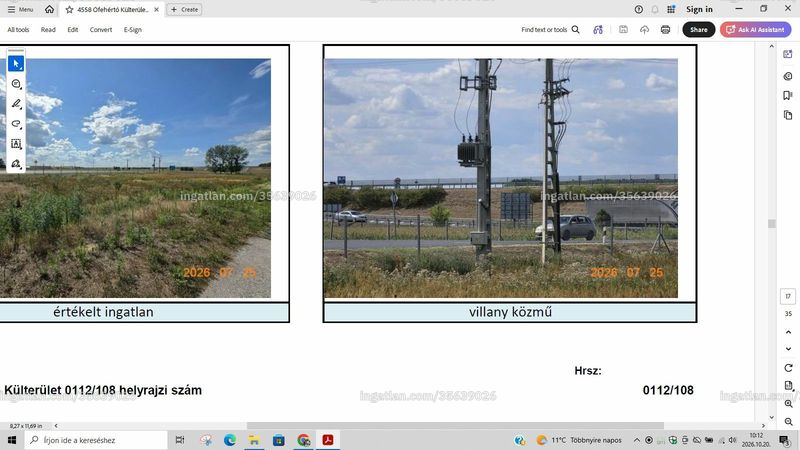Open the Windows Start menu
Viewport: 800px width, 450px height.
coord(12,440)
